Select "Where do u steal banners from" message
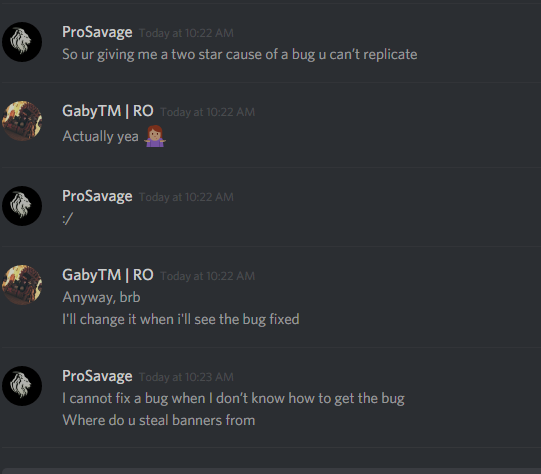Viewport: 541px width, 474px height. (x=159, y=421)
